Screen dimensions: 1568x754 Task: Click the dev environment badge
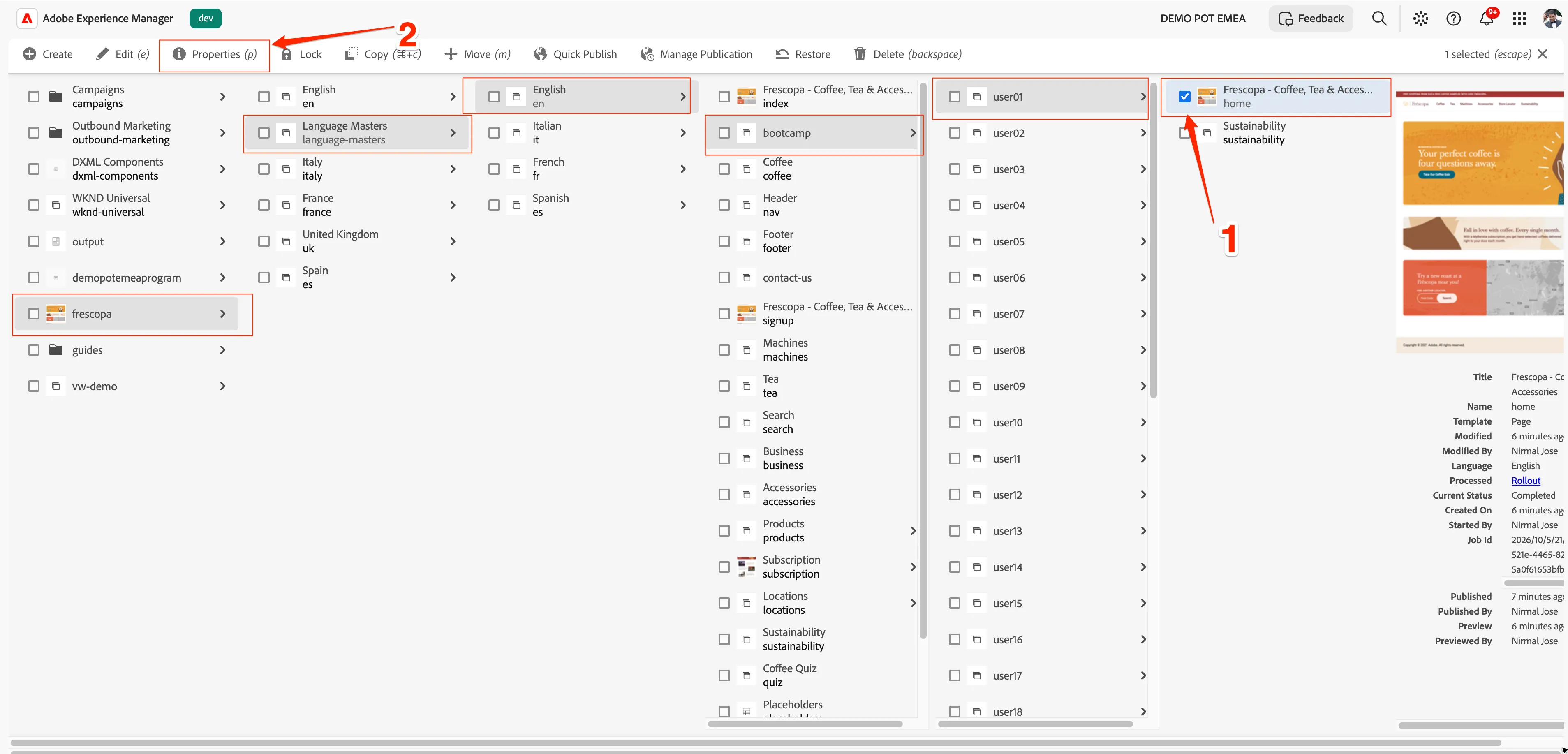(x=206, y=18)
